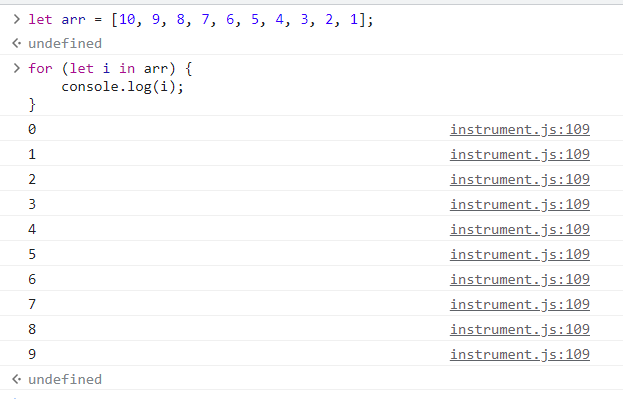Click the first 'undefined' result text
Screen dimensions: 623x399
pyautogui.click(x=65, y=43)
